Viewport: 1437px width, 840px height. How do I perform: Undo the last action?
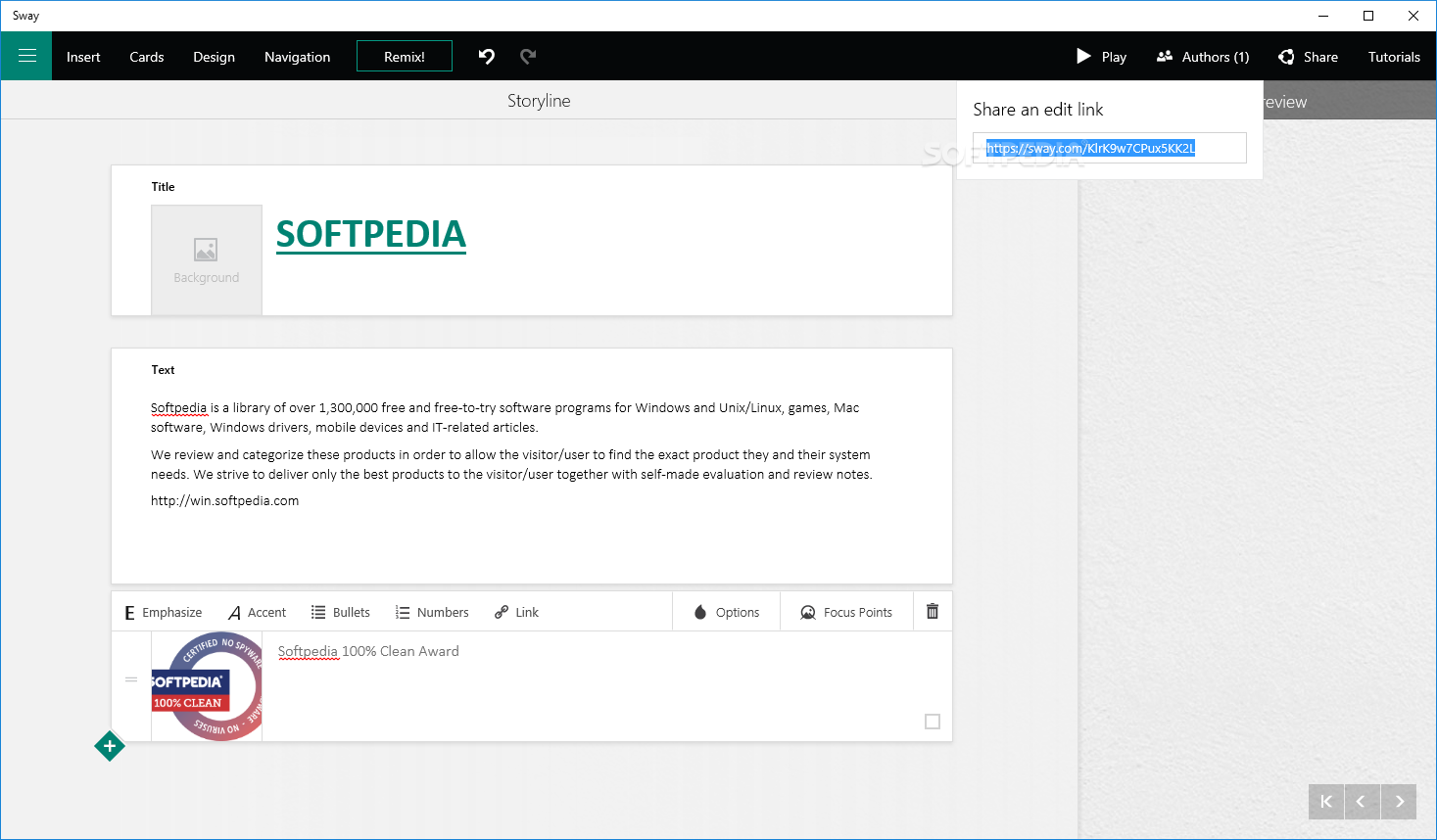click(486, 57)
